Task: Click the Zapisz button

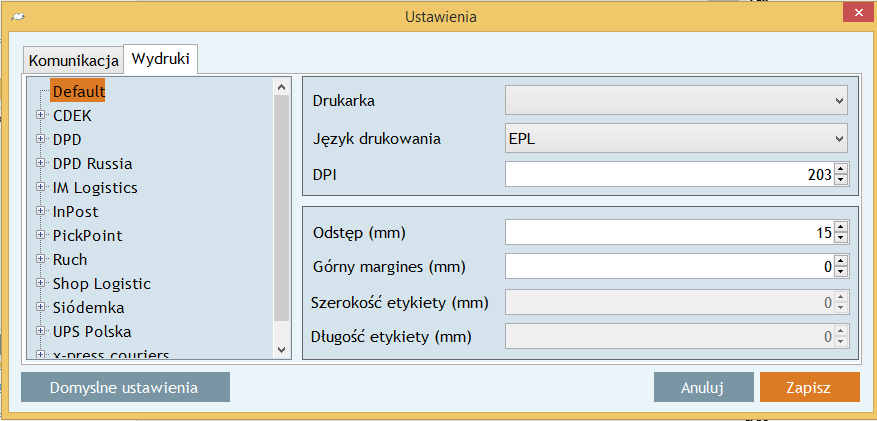Action: [x=809, y=387]
